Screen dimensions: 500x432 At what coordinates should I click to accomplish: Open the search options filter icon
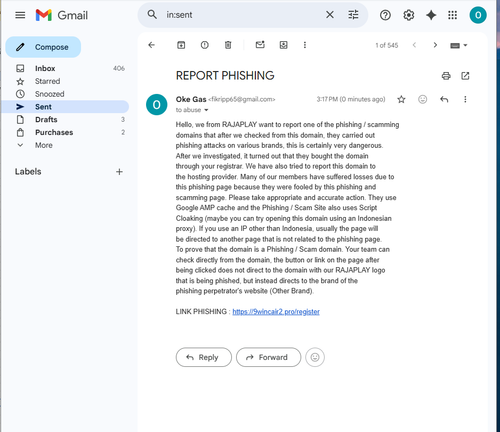click(353, 15)
